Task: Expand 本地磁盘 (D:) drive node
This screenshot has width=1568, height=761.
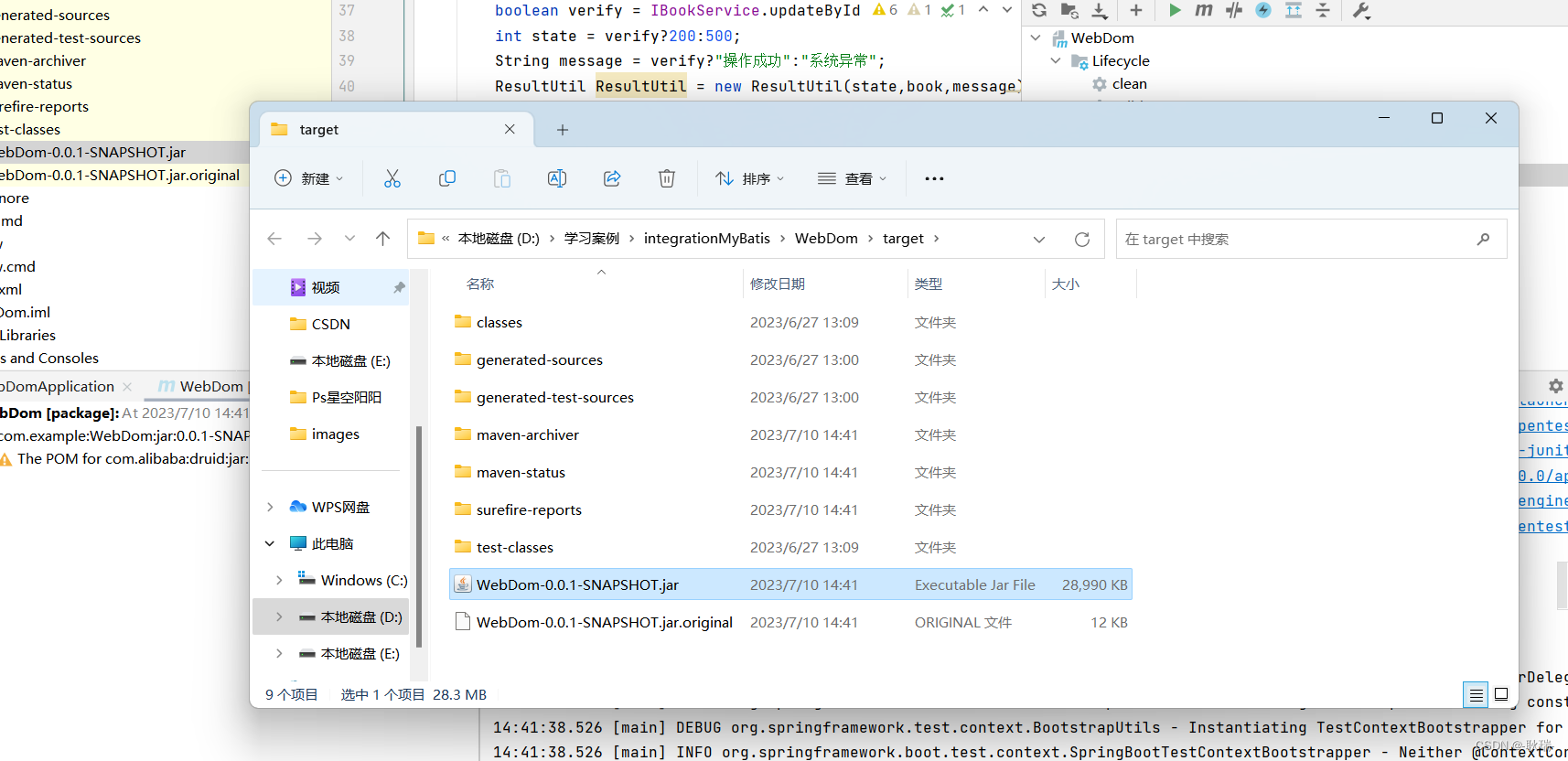Action: [x=279, y=616]
